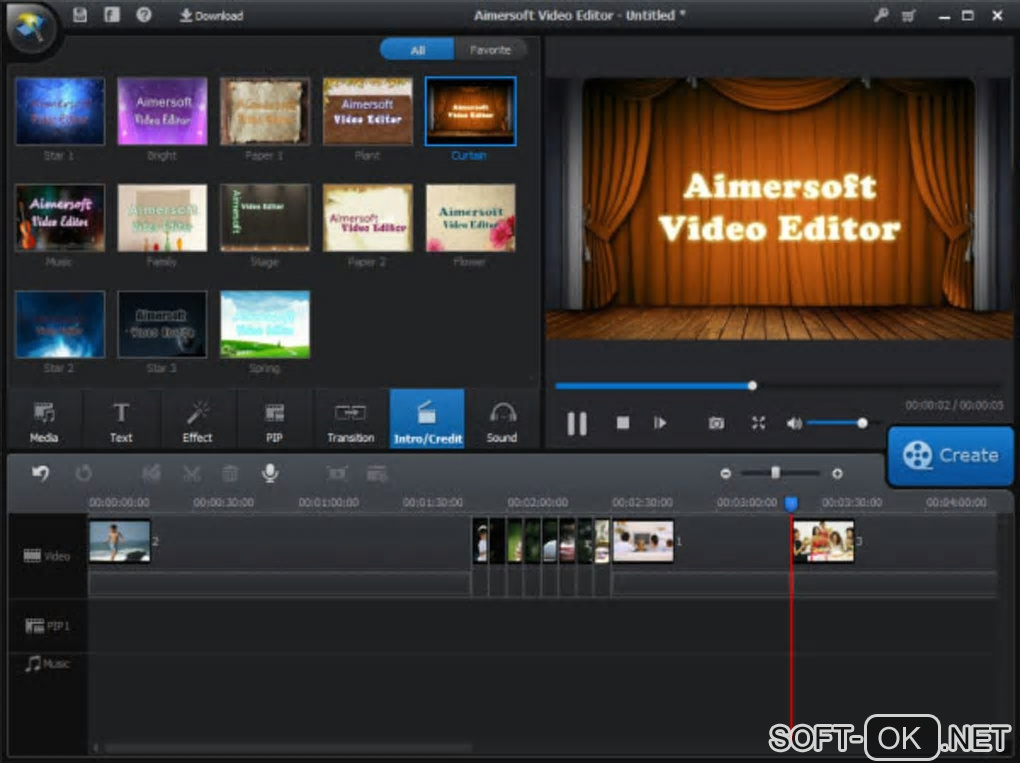Select the Spring intro template thumbnail

265,324
